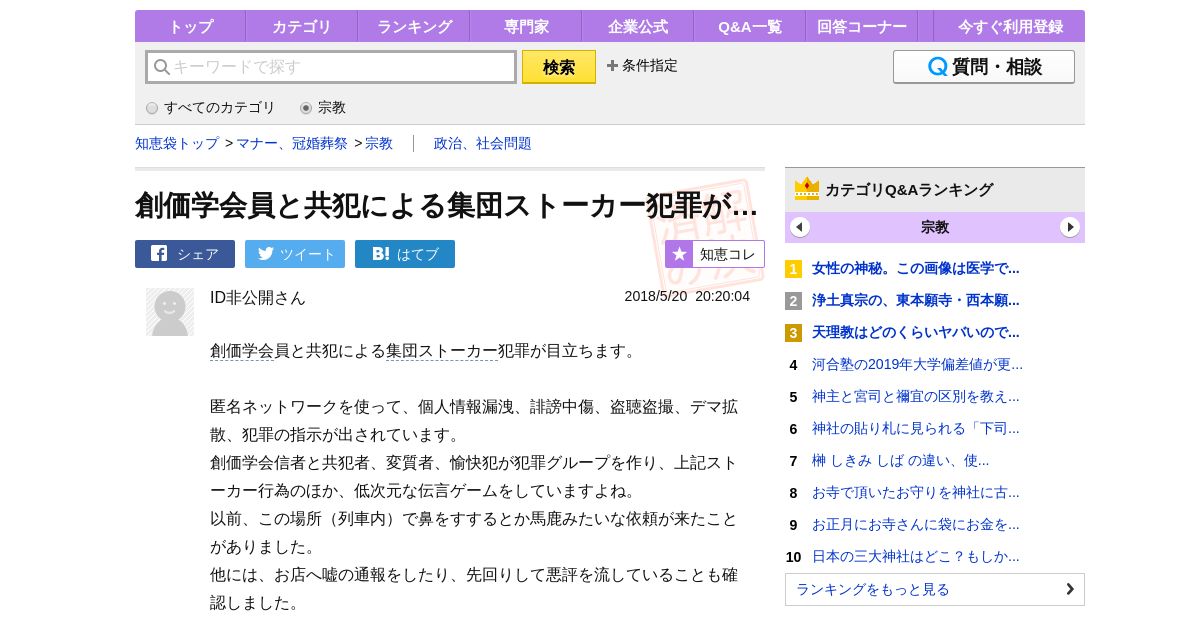
Task: Expand the 条件指定 search conditions
Action: click(642, 66)
